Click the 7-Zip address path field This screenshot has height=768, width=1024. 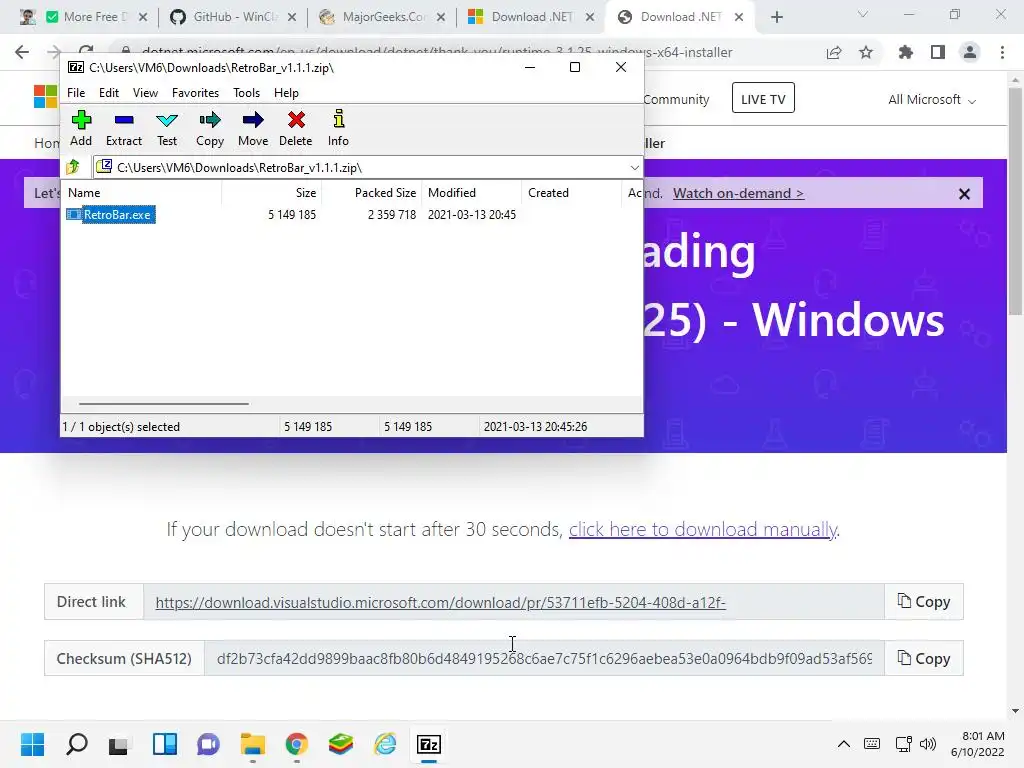(368, 168)
